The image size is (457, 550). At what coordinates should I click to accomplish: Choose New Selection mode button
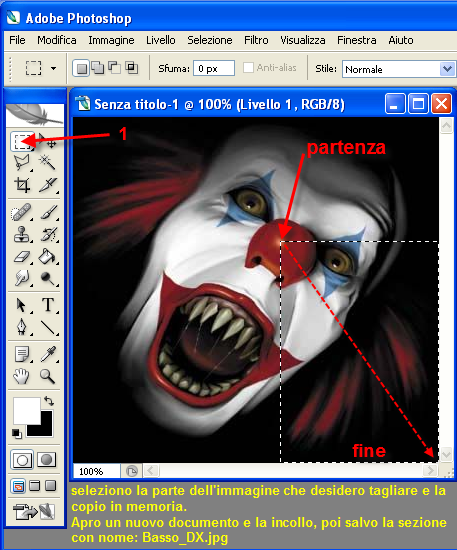81,68
